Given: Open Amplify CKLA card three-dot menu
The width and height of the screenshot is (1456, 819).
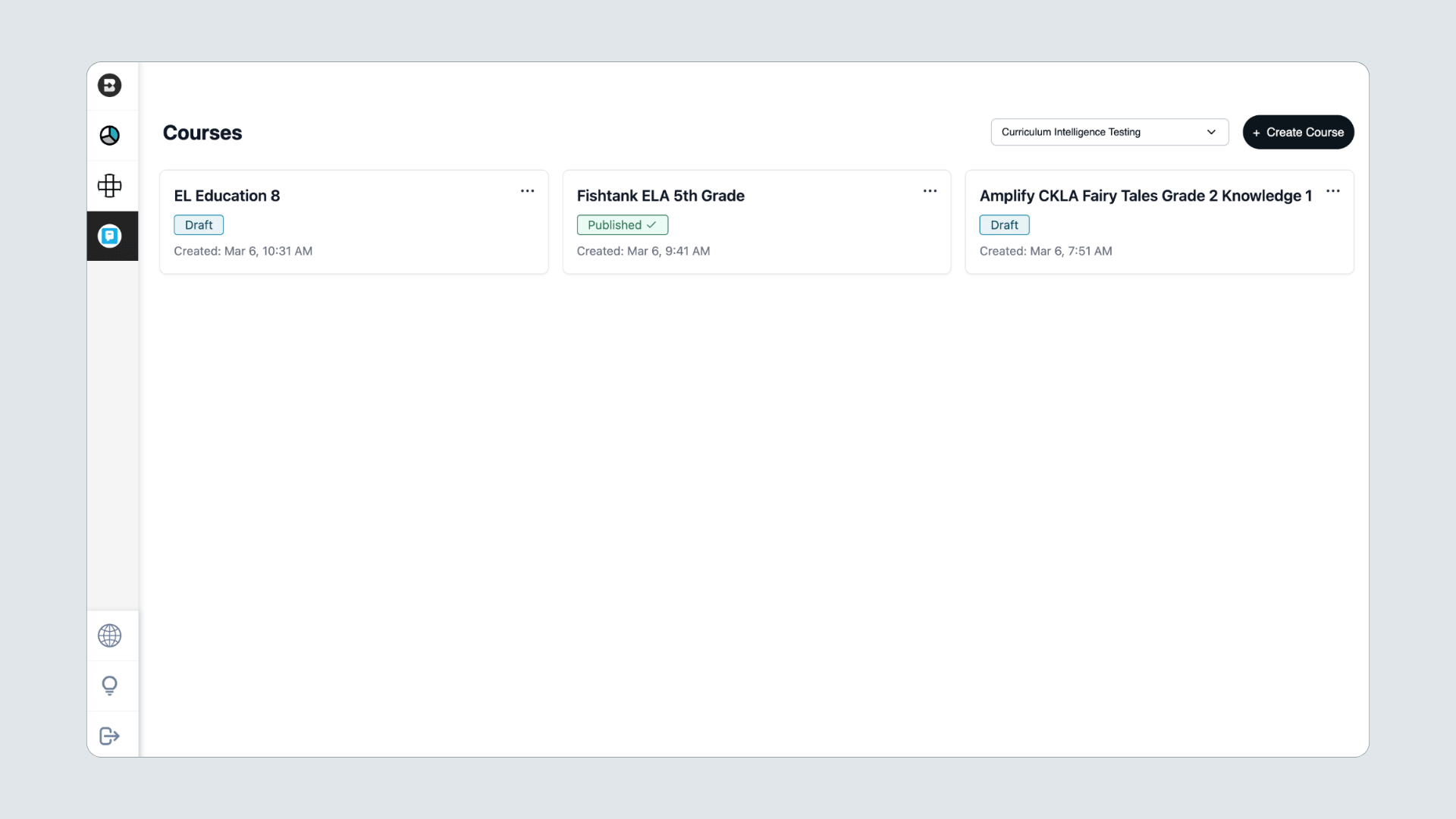Looking at the screenshot, I should point(1332,191).
